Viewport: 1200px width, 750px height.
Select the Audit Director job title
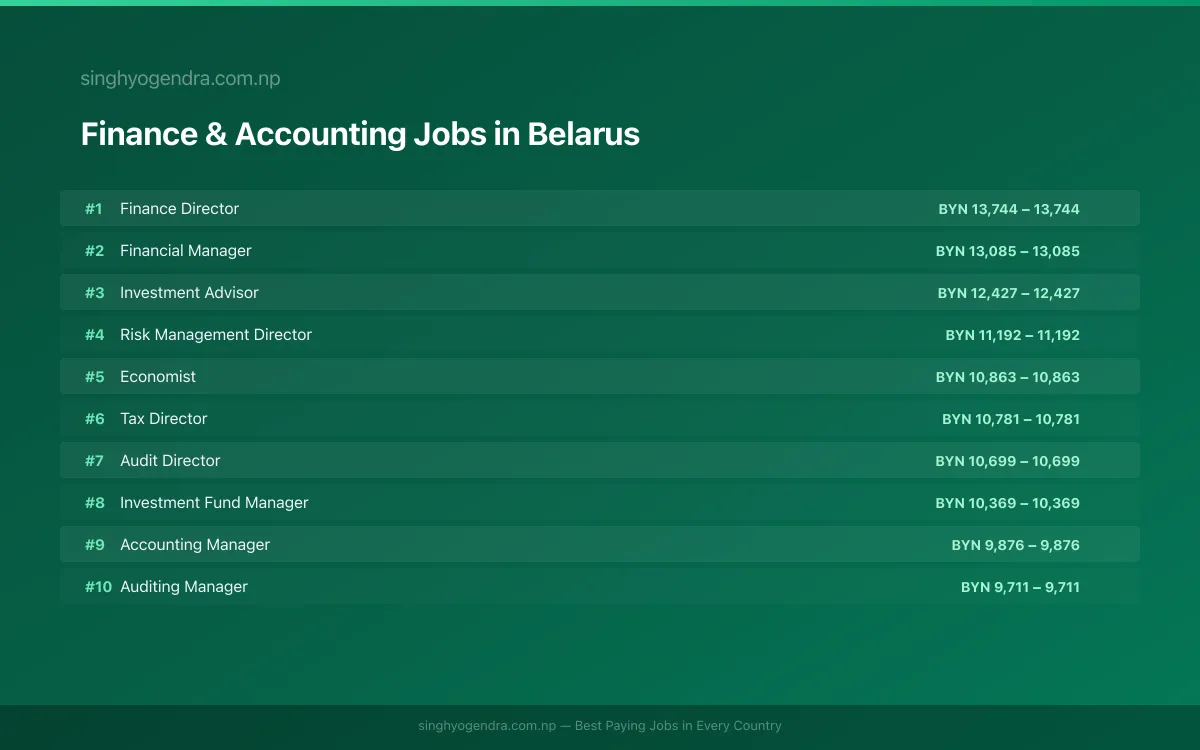click(170, 461)
